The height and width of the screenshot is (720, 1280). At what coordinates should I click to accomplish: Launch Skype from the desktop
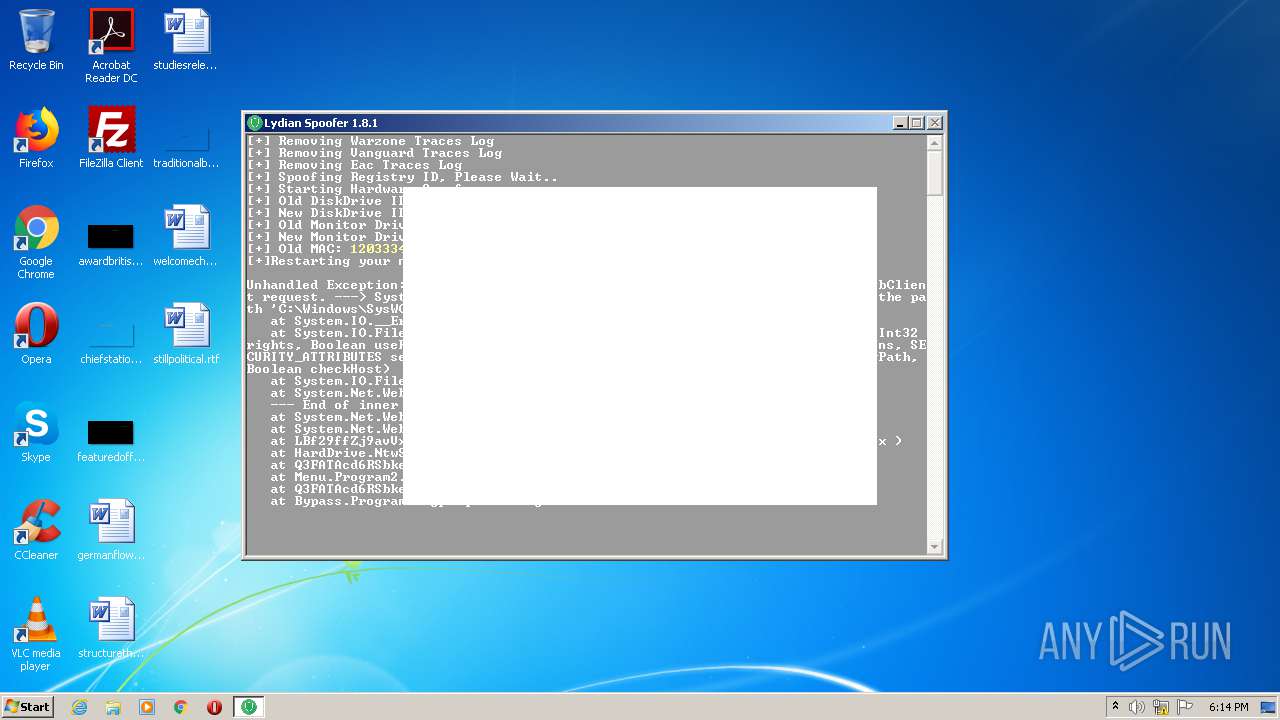36,432
